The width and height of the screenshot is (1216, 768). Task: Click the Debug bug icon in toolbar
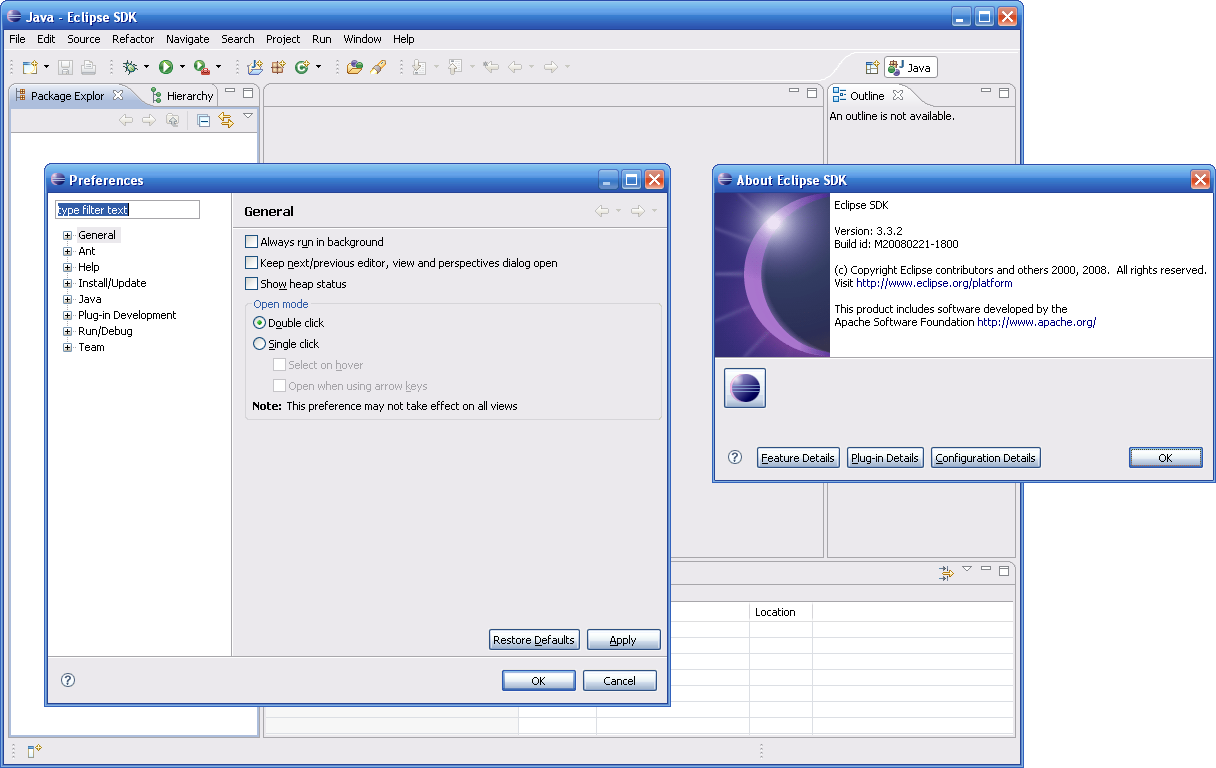click(x=129, y=67)
